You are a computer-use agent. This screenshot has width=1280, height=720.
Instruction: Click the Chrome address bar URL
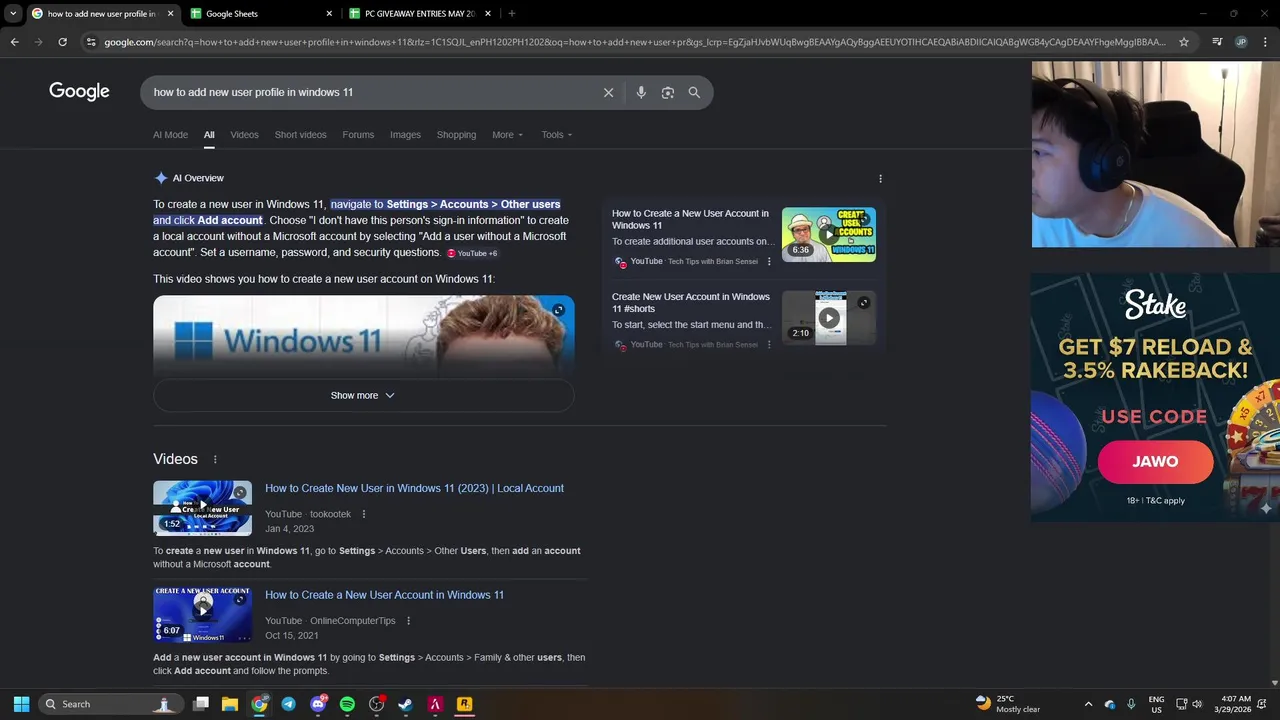coord(635,42)
